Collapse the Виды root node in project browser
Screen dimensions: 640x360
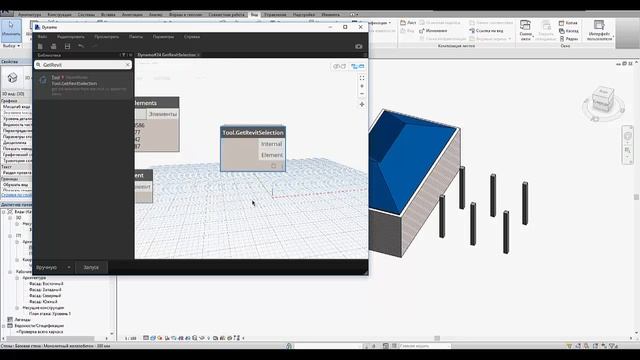[x=4, y=212]
